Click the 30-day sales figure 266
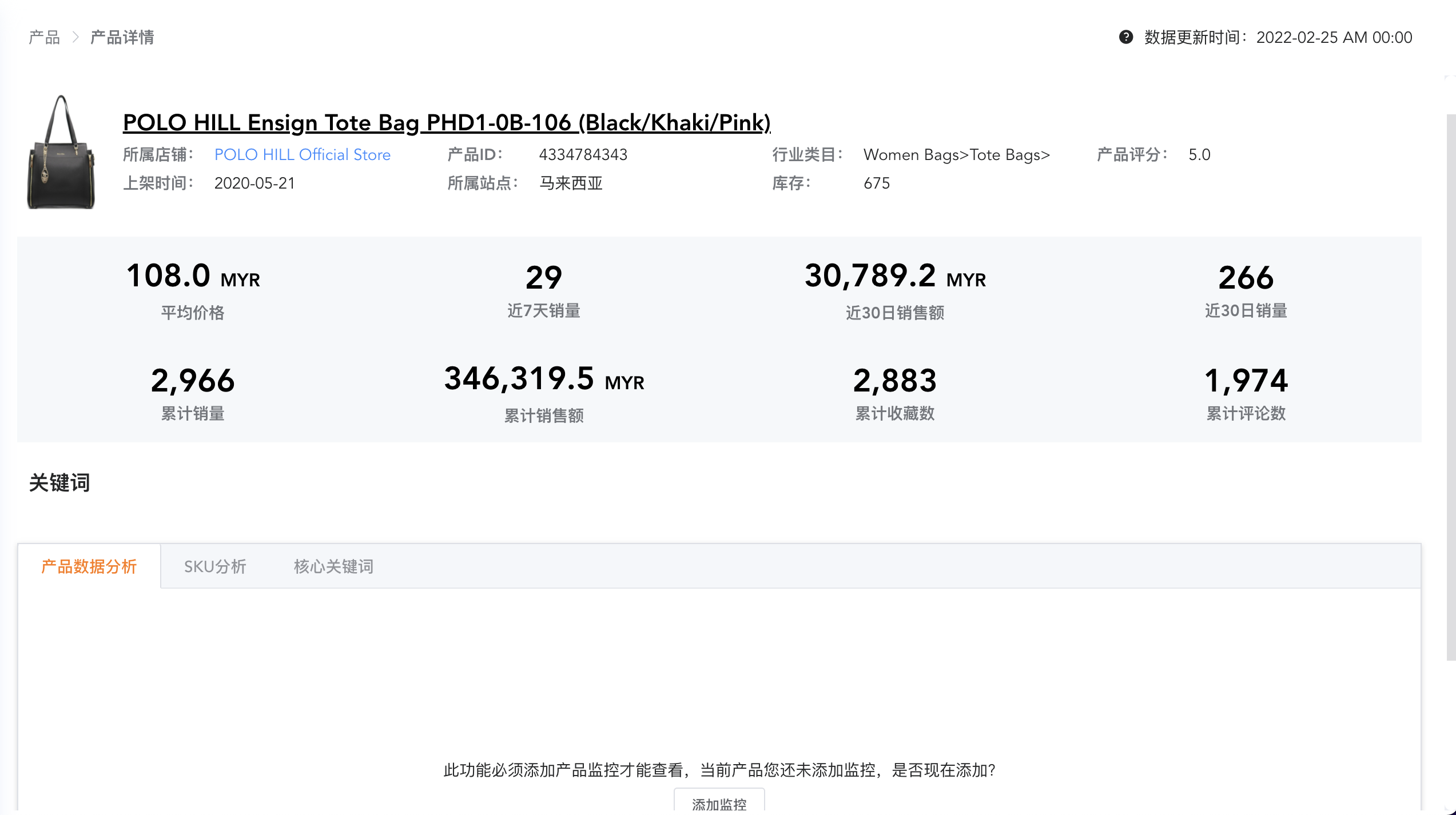 1246,278
